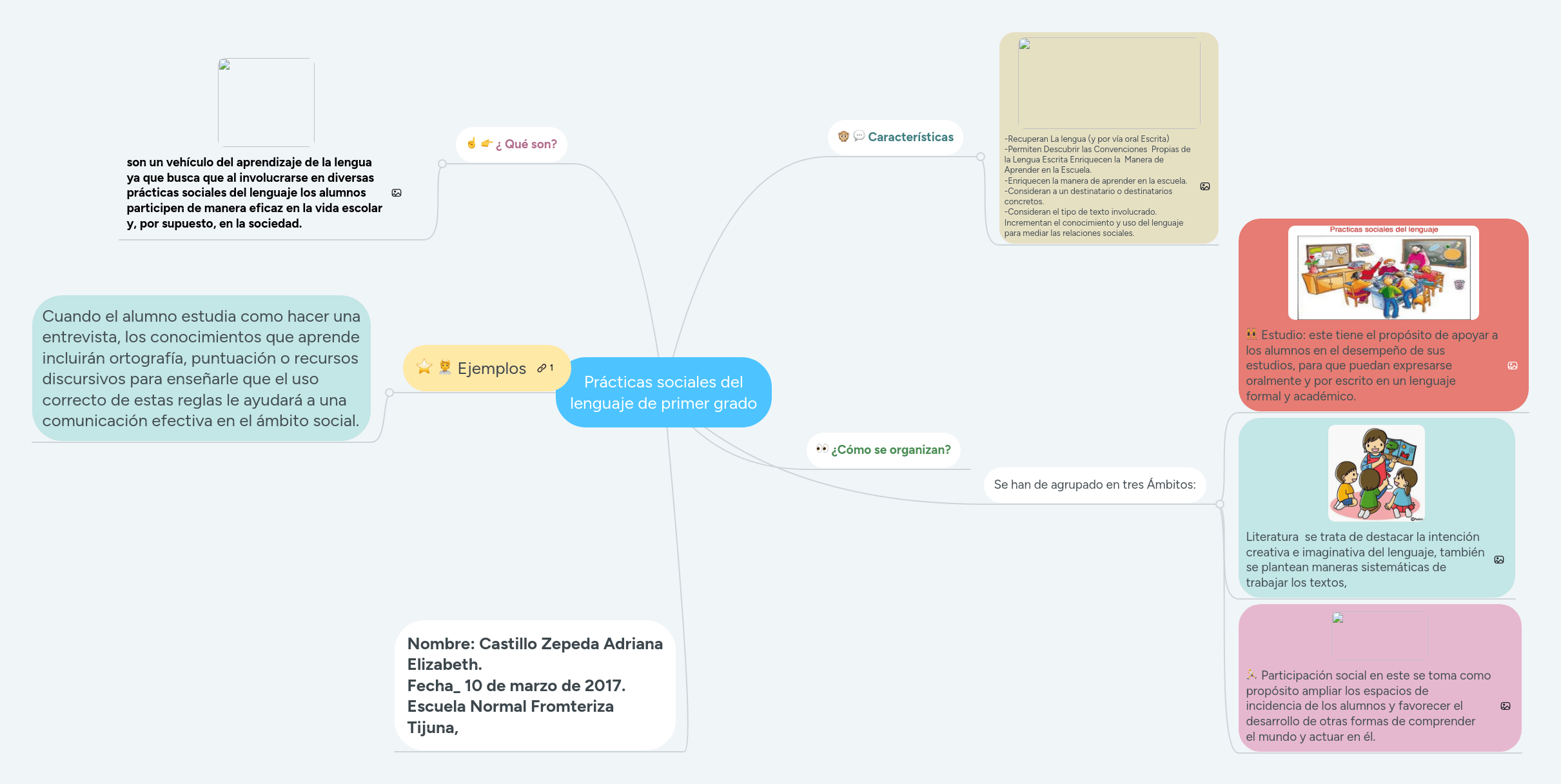Open the classroom illustration in the Estudio node
This screenshot has height=784, width=1561.
(1384, 273)
